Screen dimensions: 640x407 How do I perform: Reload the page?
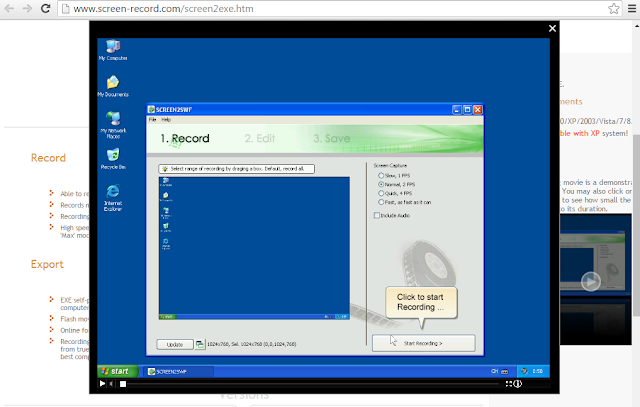click(45, 9)
